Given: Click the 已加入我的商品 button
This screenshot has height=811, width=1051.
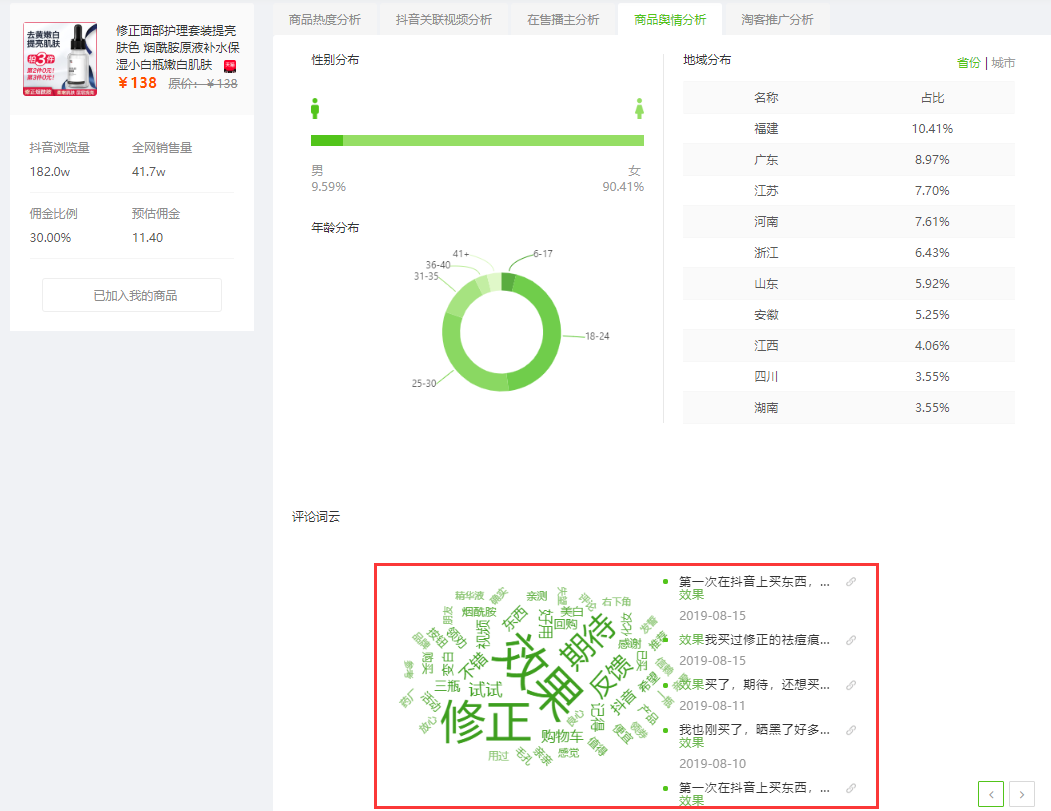Looking at the screenshot, I should click(132, 295).
